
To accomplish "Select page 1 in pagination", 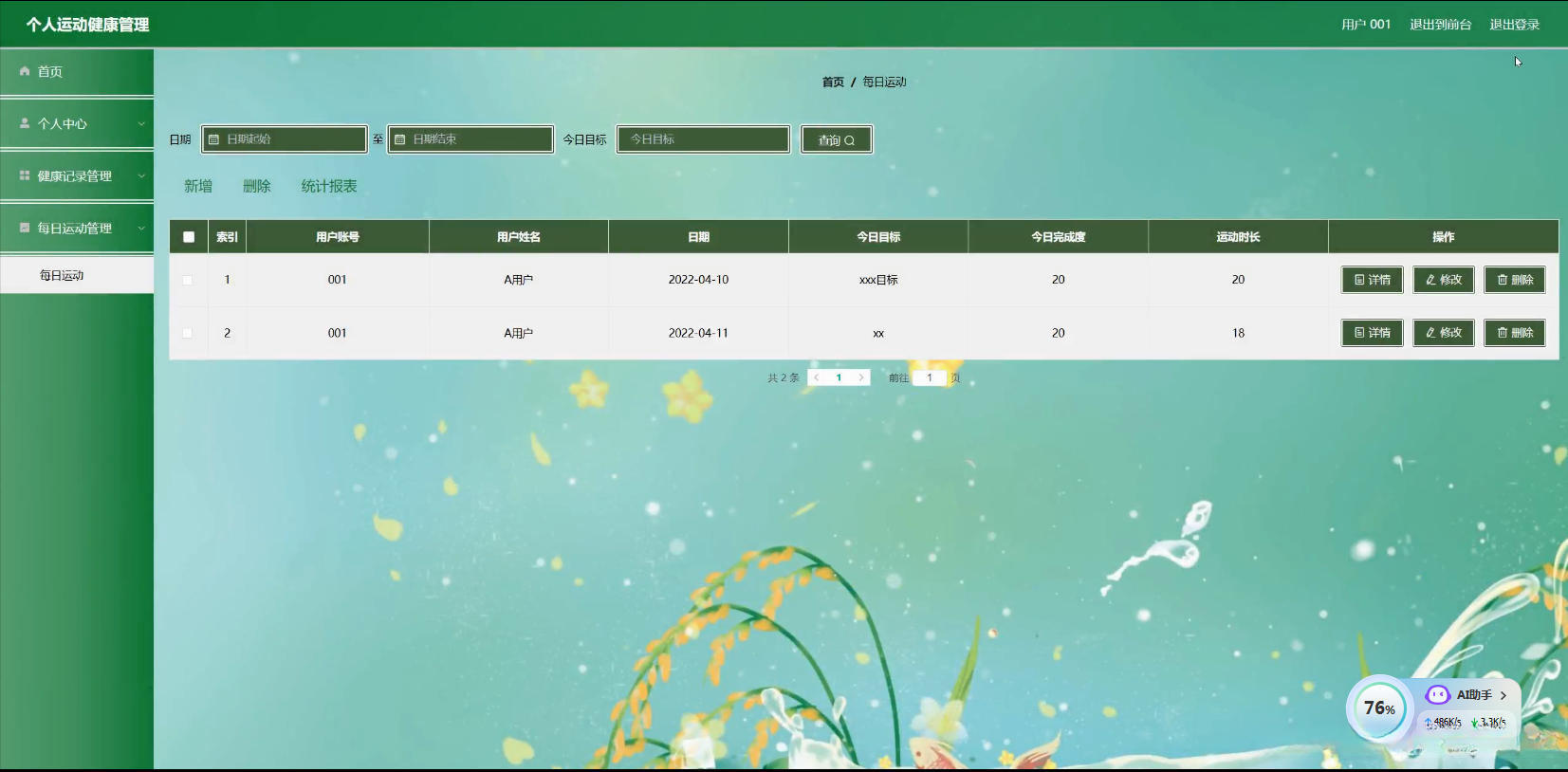I will click(x=839, y=377).
